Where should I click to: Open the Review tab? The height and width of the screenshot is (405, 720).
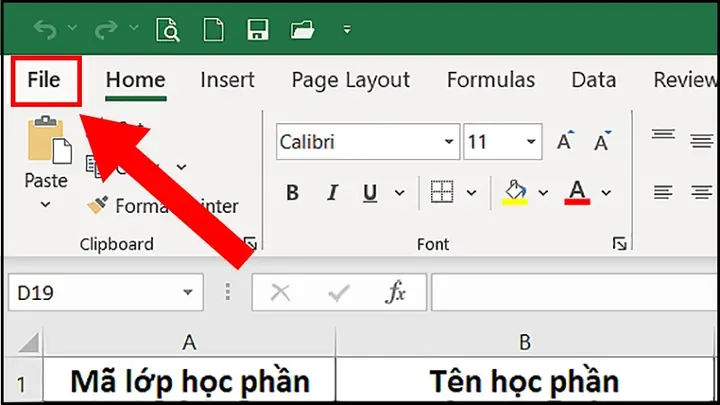coord(685,80)
